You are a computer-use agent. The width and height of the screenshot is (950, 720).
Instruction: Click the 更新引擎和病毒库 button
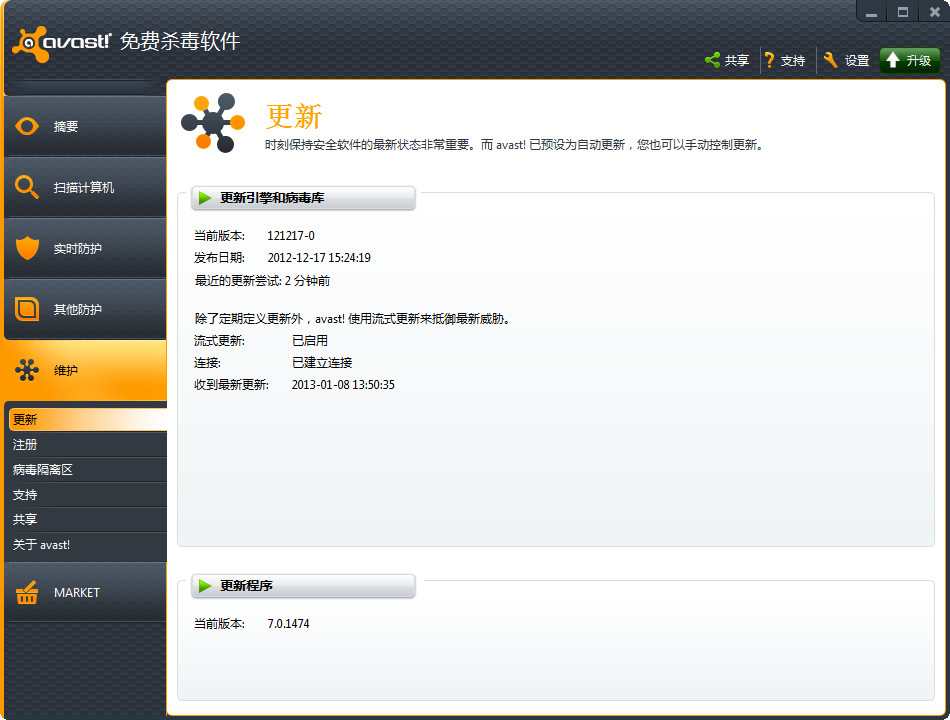pos(304,198)
